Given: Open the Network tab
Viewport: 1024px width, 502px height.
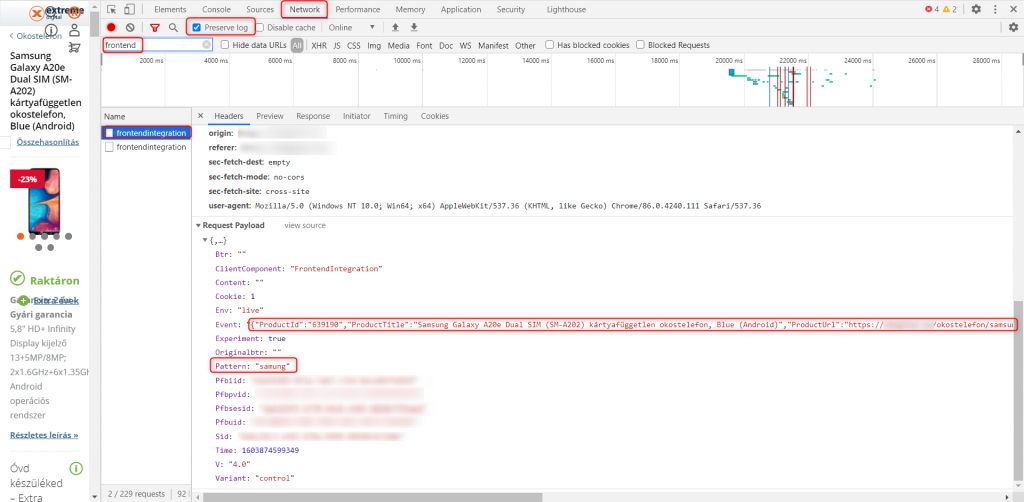Looking at the screenshot, I should [x=305, y=10].
